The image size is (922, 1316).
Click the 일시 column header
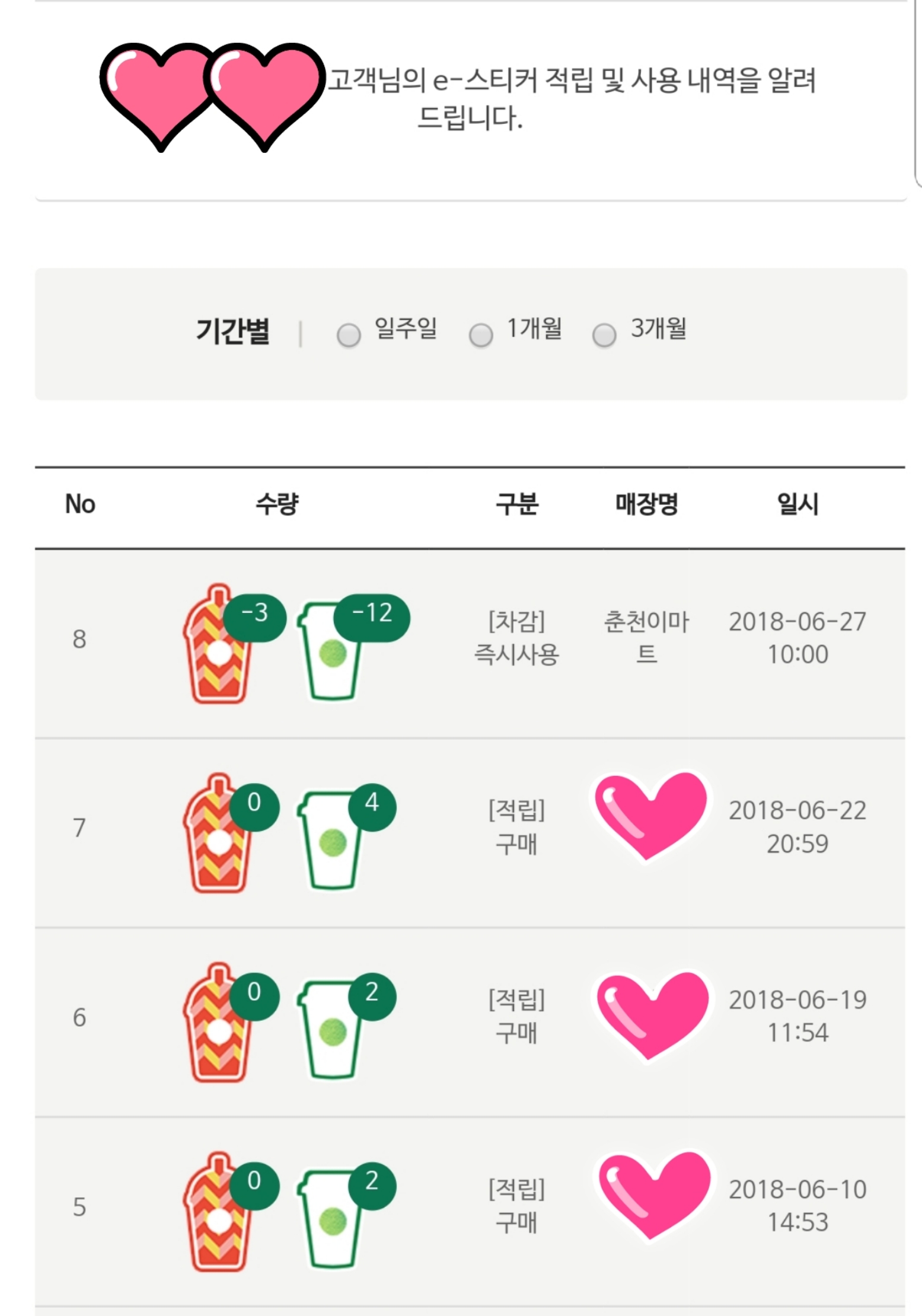(x=797, y=504)
